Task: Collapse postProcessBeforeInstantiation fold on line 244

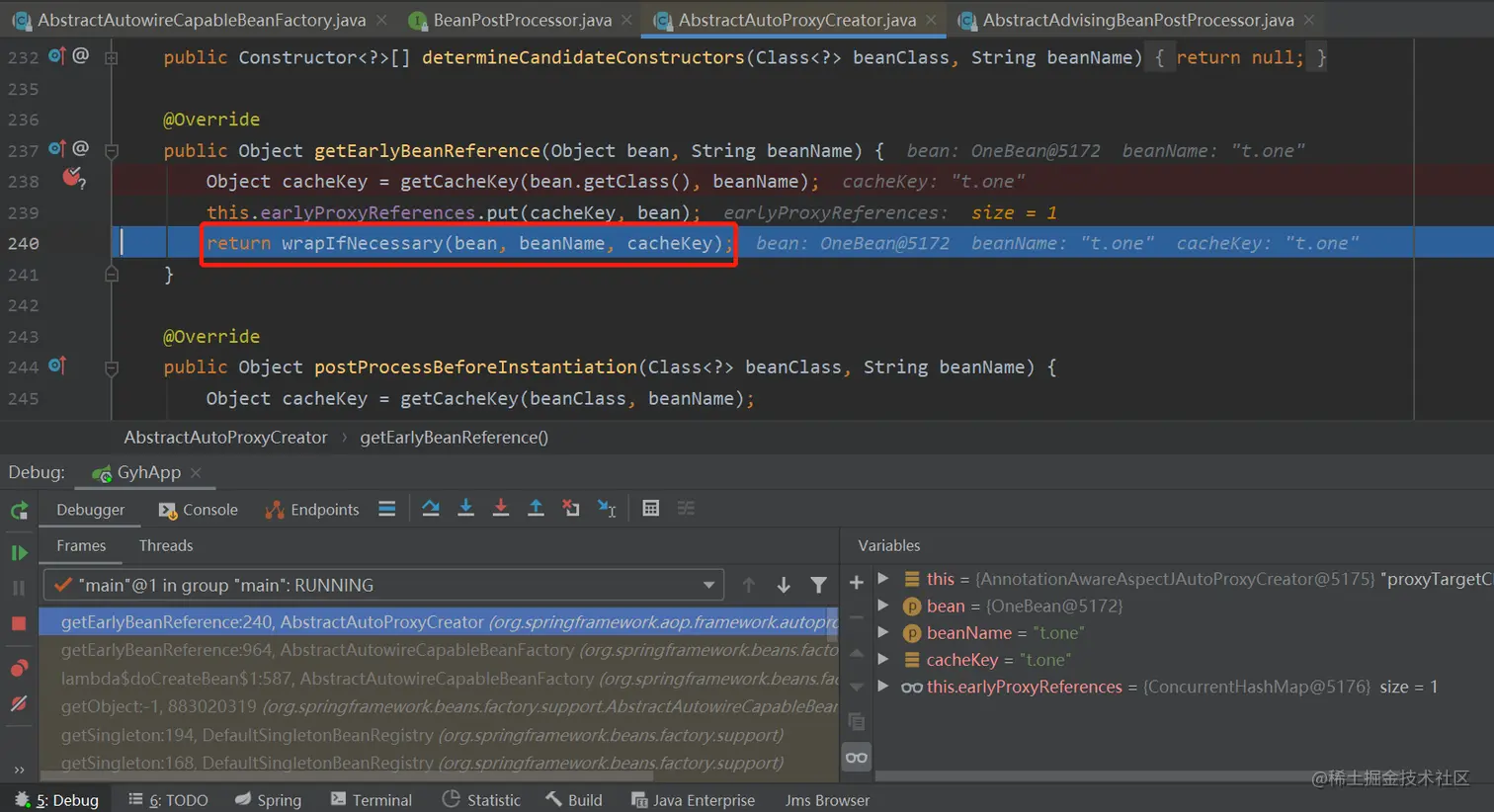Action: coord(112,367)
